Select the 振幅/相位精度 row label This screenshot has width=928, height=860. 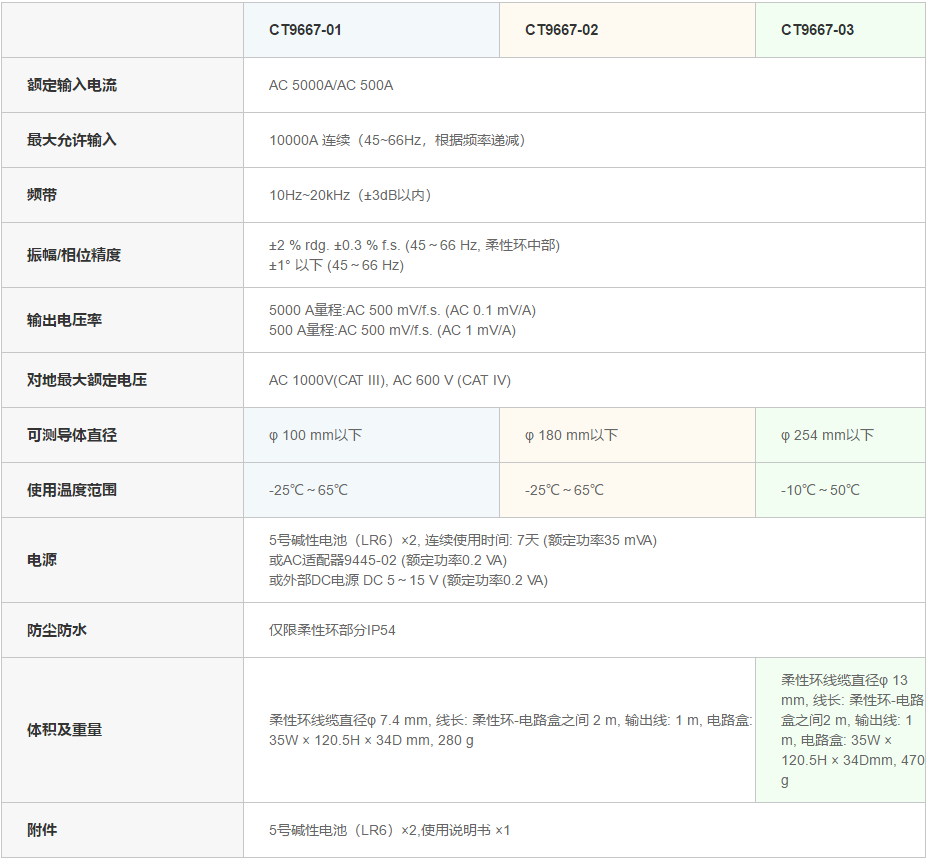tap(74, 255)
